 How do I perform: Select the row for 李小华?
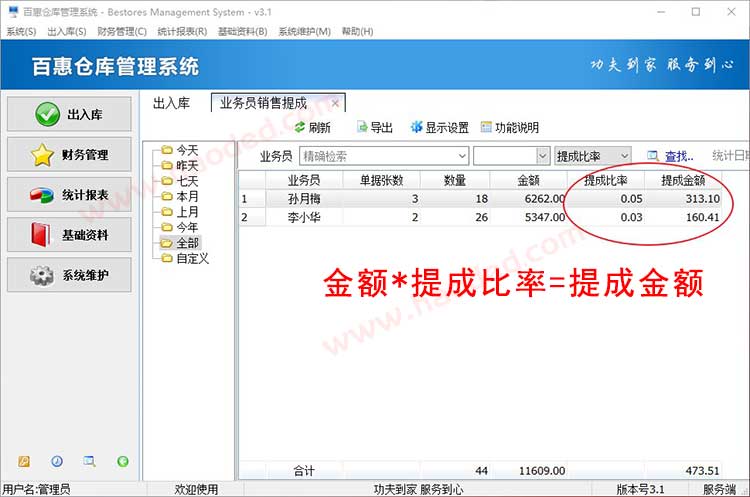tap(480, 217)
